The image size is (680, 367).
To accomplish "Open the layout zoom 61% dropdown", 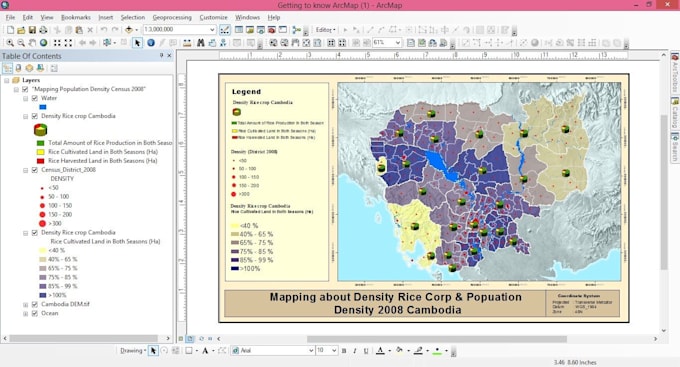I will click(x=398, y=43).
